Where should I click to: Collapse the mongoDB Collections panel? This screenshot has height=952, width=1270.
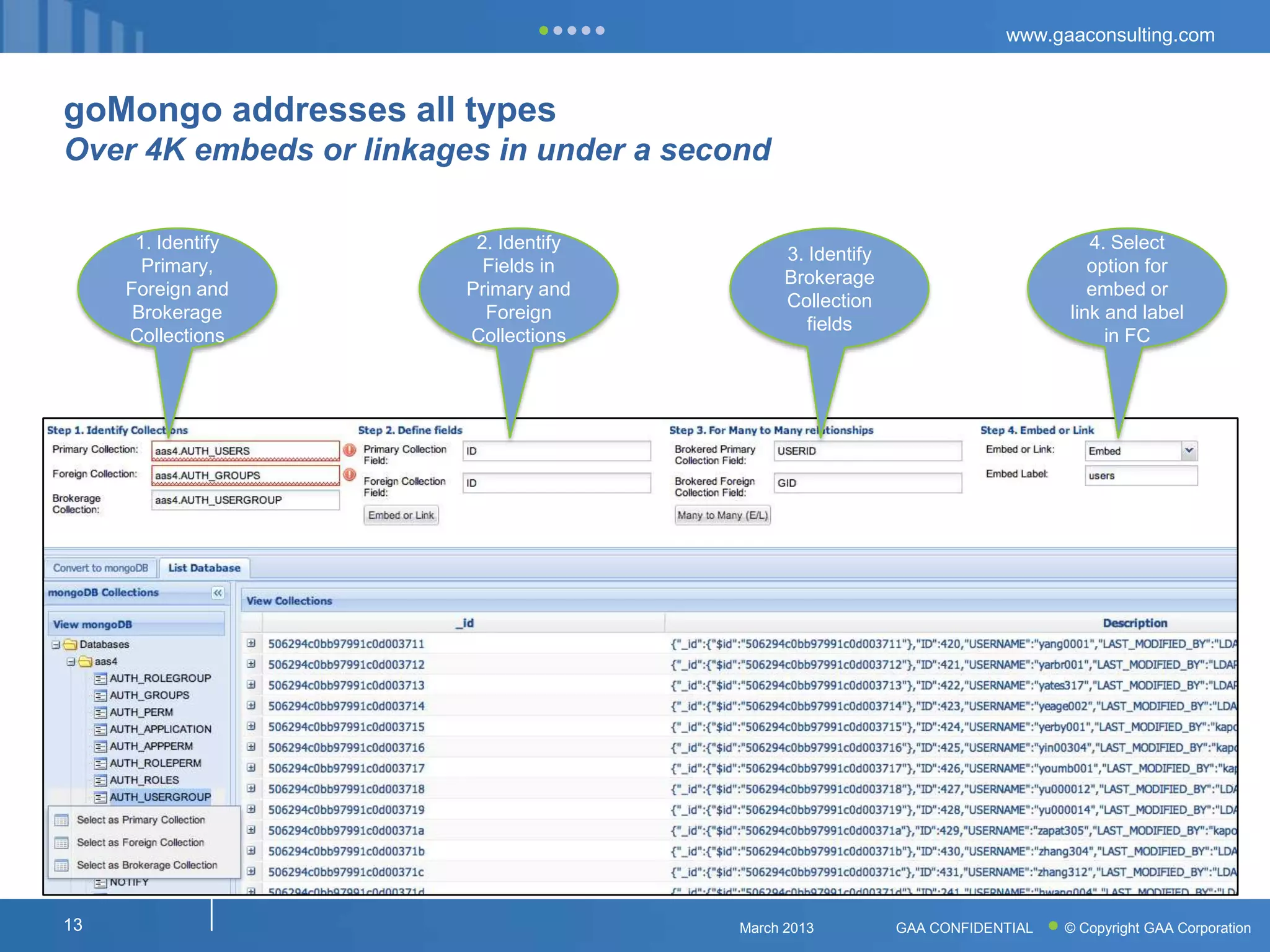[218, 593]
